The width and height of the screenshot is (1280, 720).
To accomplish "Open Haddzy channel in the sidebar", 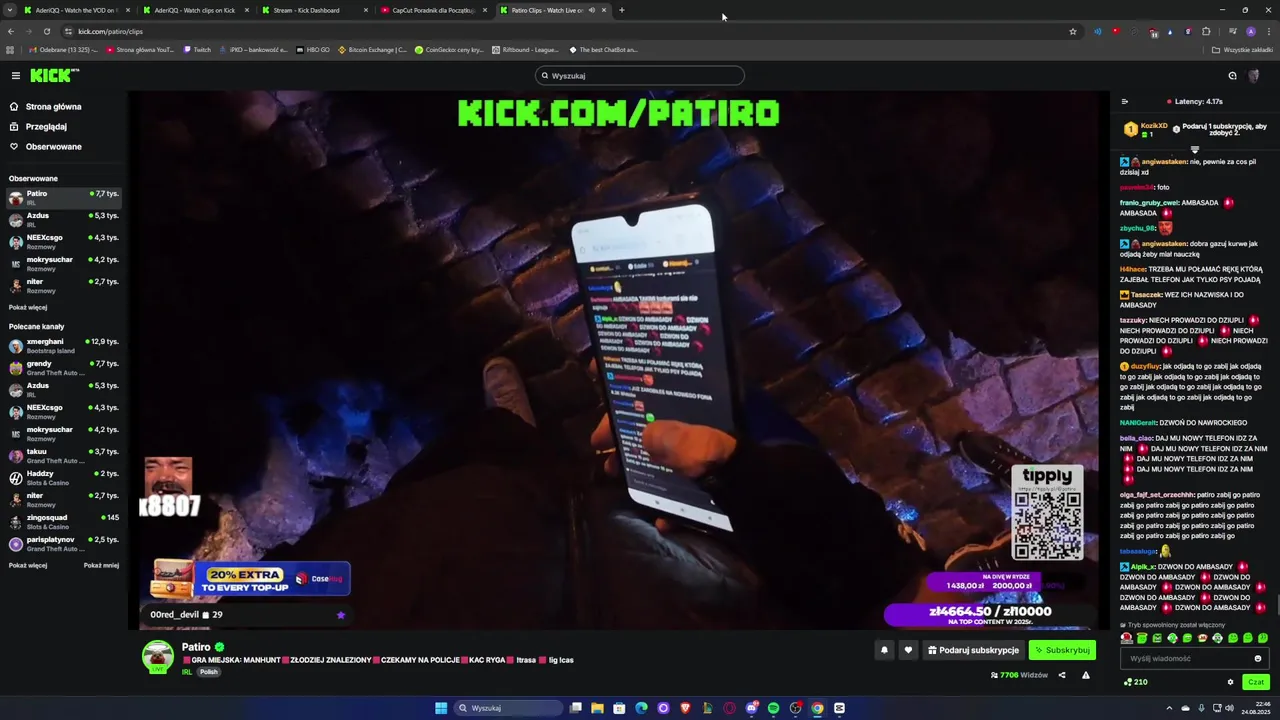I will 64,477.
